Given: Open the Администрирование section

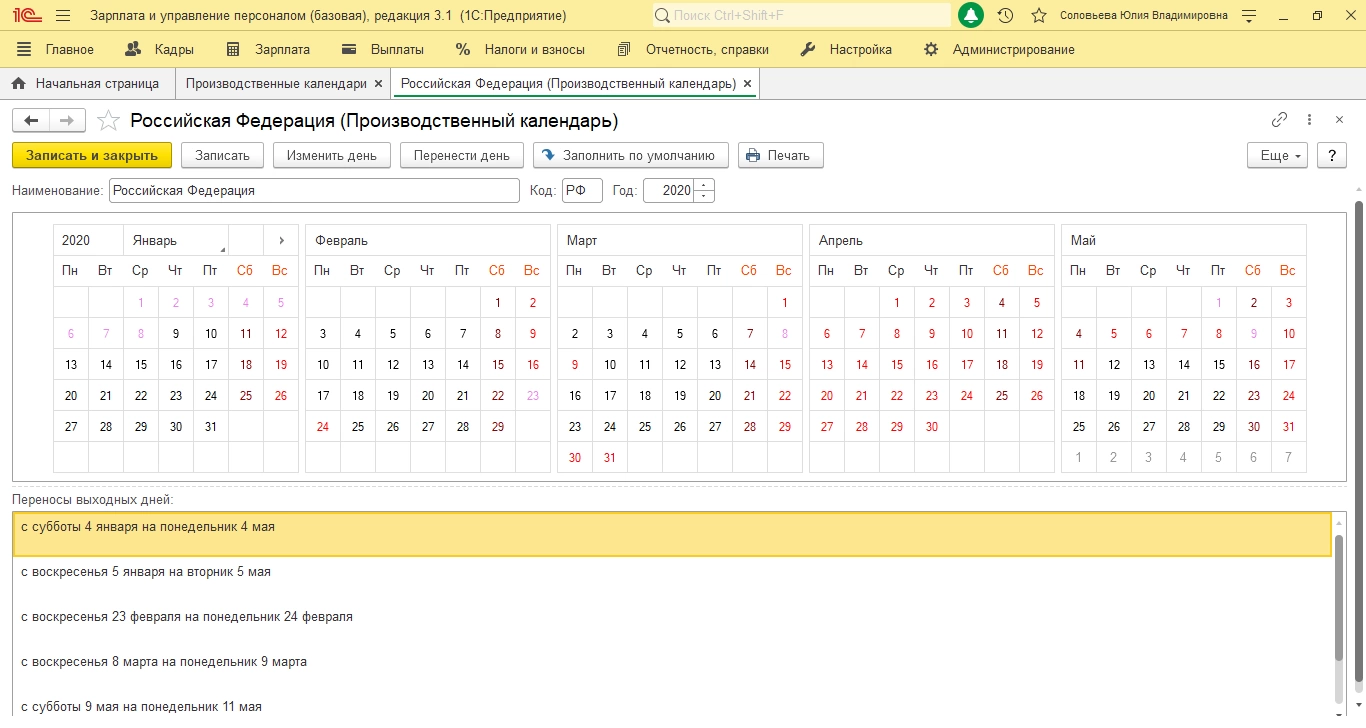Looking at the screenshot, I should 999,49.
